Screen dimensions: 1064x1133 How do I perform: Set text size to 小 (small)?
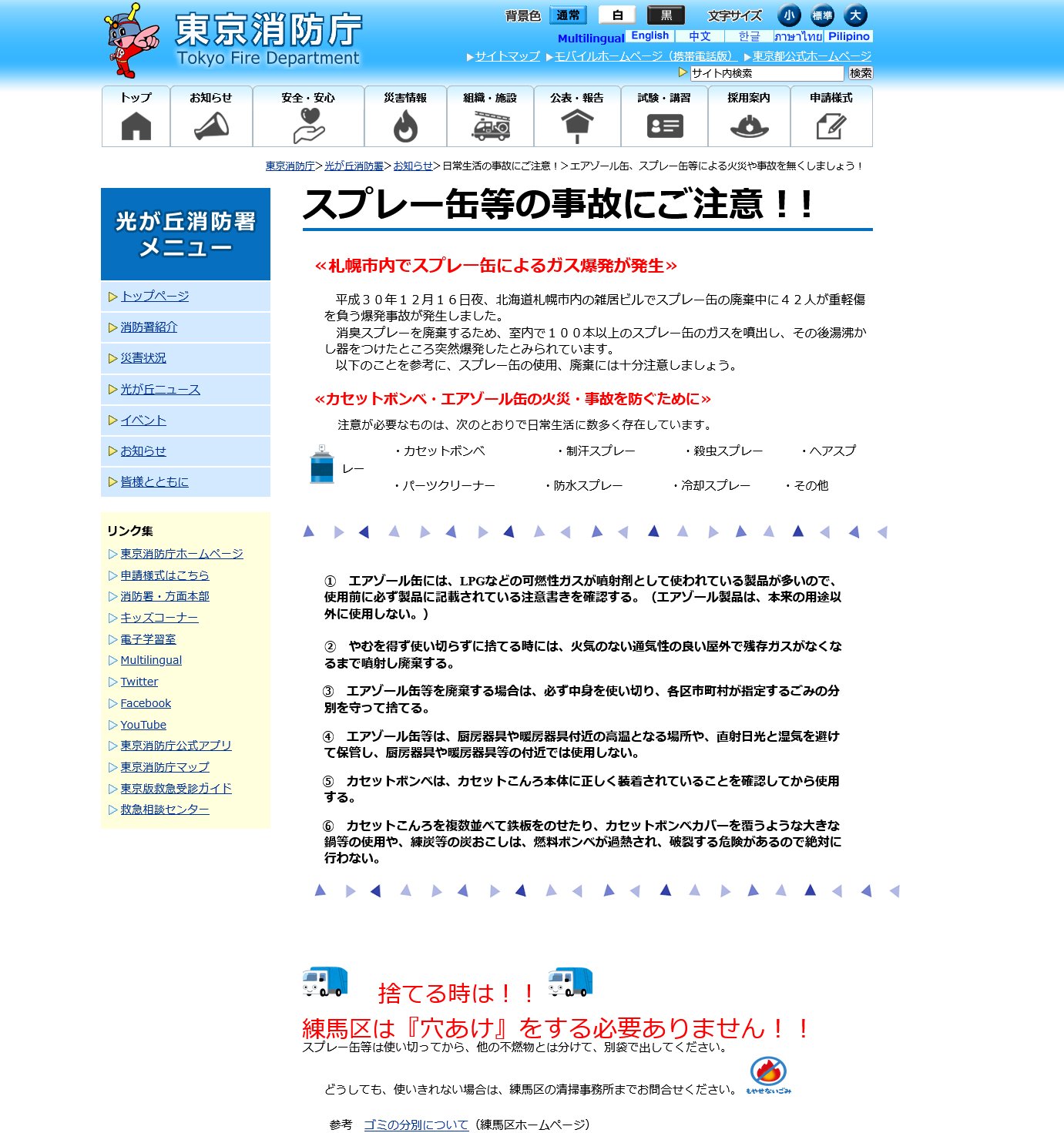point(789,15)
